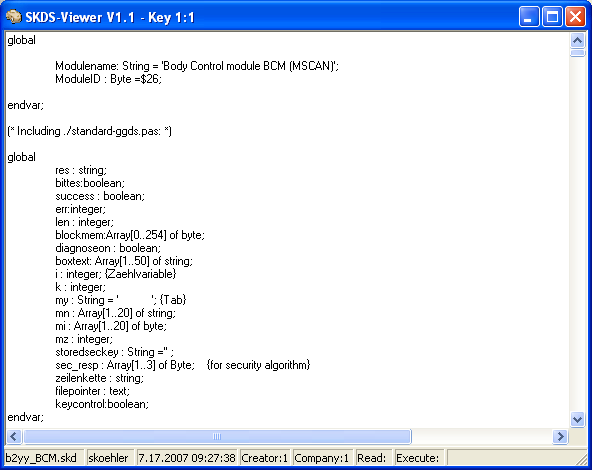Screen dimensions: 592x470
Task: Click the vertical scrollbar thumb near top
Action: tap(577, 53)
